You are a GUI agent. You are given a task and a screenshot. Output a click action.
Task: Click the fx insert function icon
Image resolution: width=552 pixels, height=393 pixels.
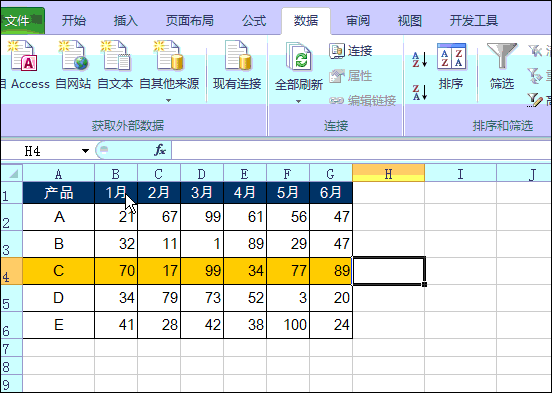click(x=160, y=151)
